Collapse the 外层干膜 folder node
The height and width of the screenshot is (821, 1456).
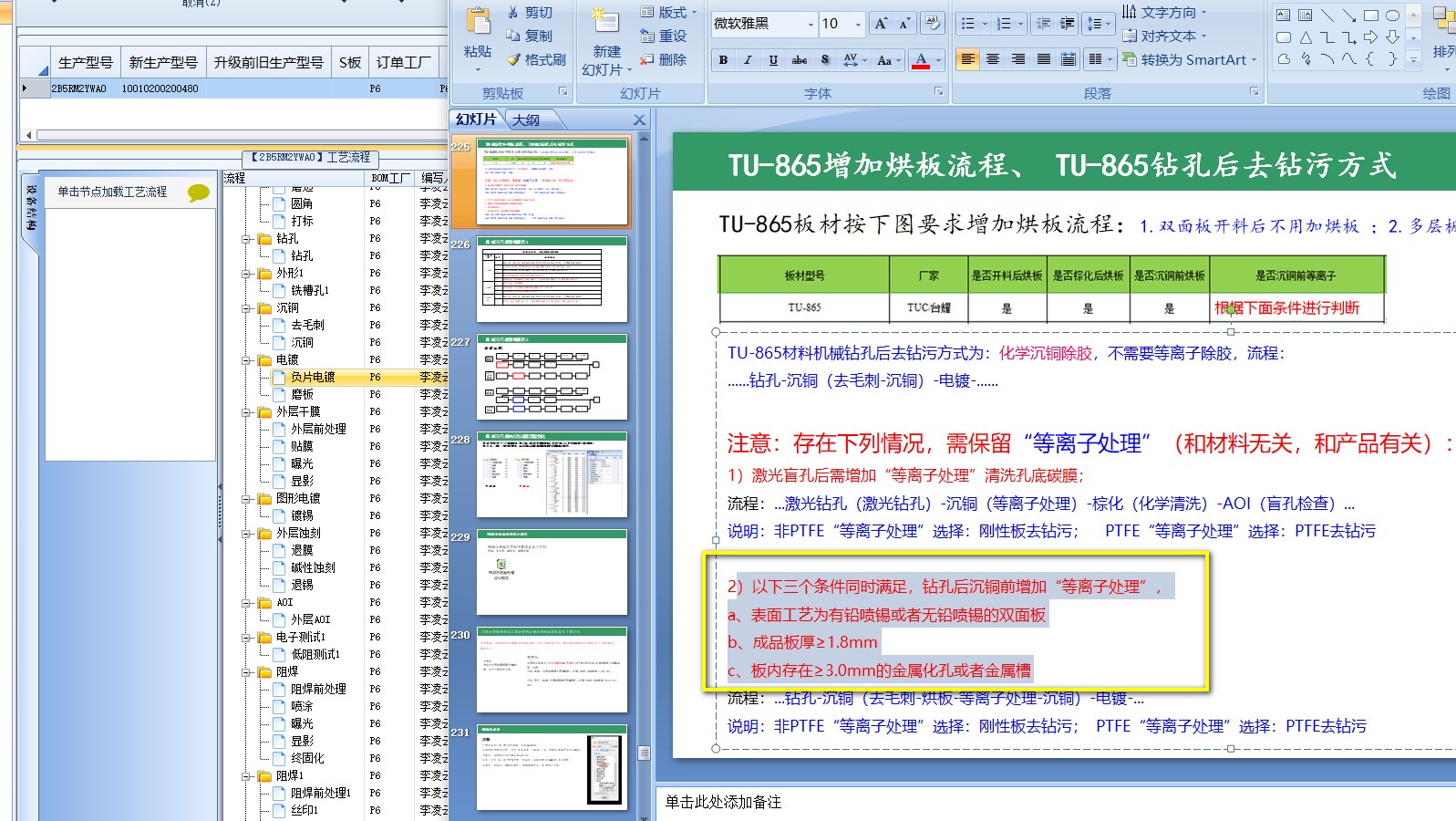pos(246,412)
